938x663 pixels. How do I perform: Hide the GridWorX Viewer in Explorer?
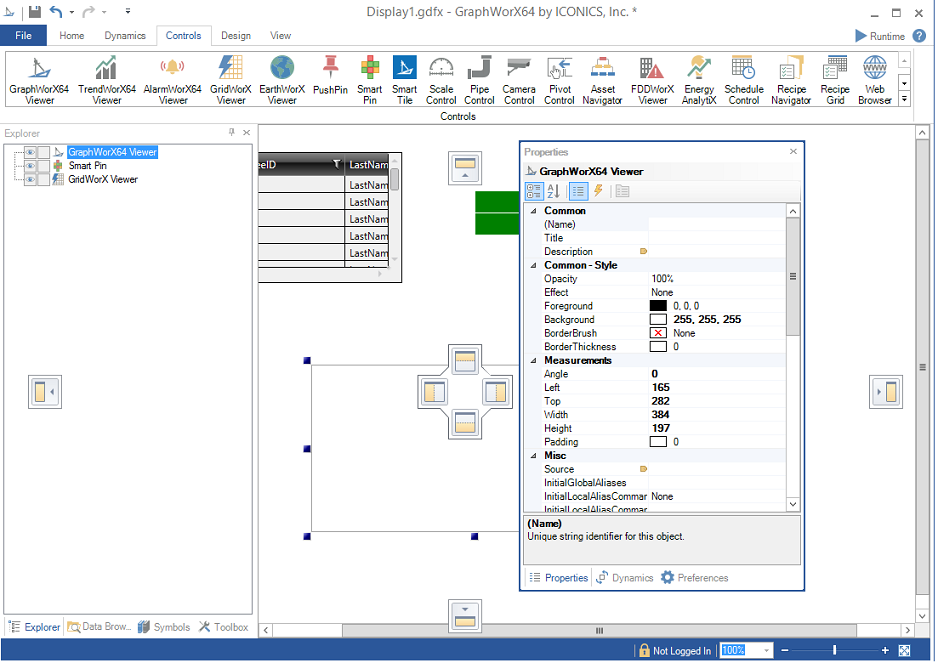(x=31, y=180)
